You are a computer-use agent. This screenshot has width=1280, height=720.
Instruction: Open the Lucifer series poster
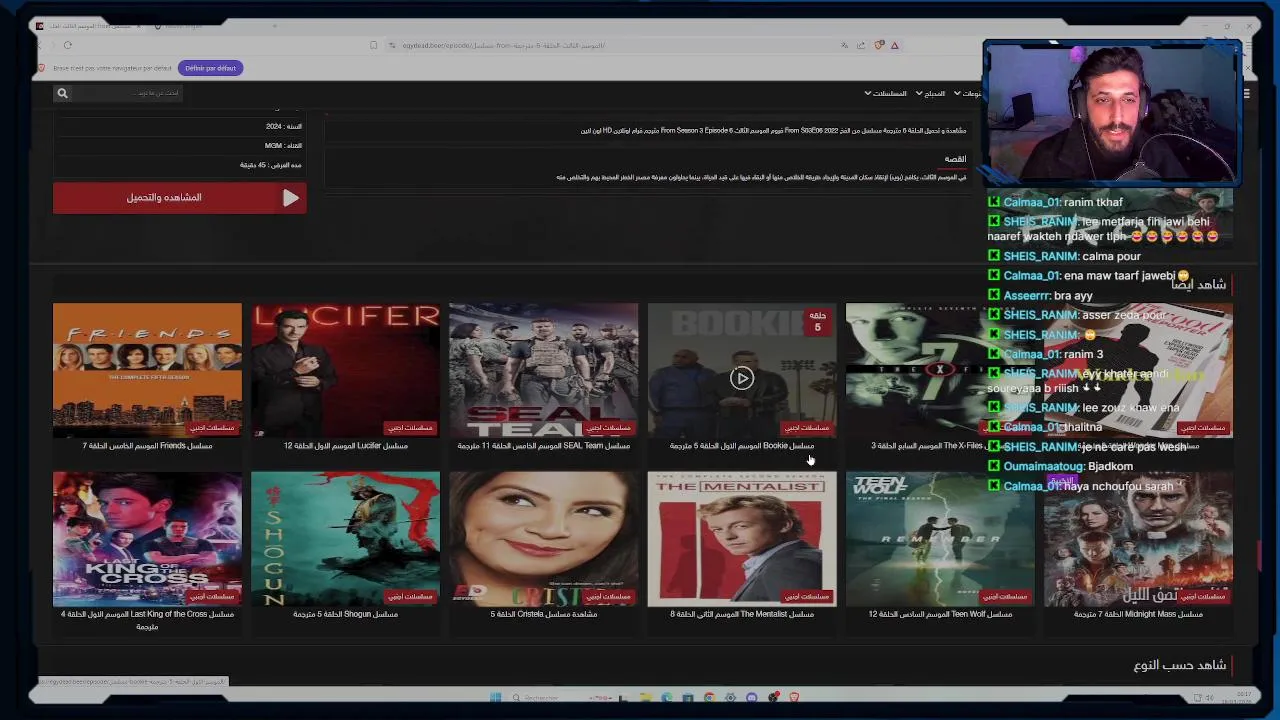click(345, 370)
